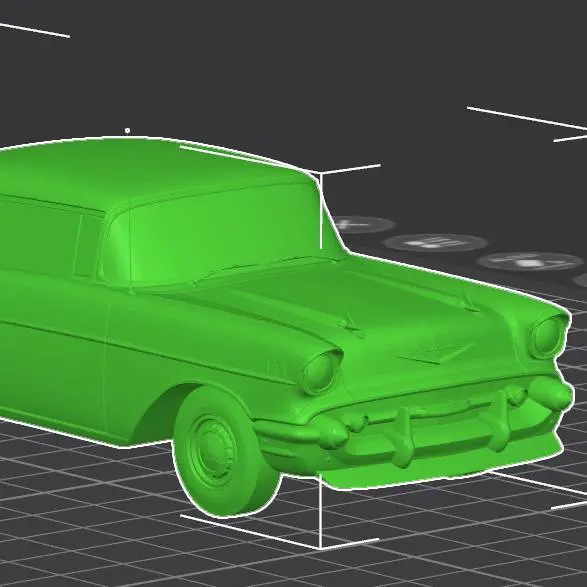Click the third round build-plate icon above the hood
This screenshot has width=587, height=587.
tap(530, 261)
